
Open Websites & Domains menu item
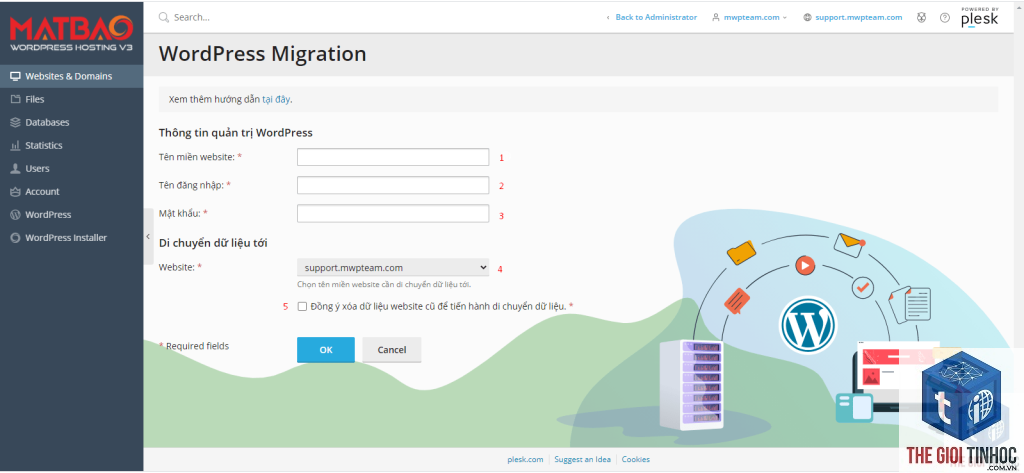(x=72, y=76)
